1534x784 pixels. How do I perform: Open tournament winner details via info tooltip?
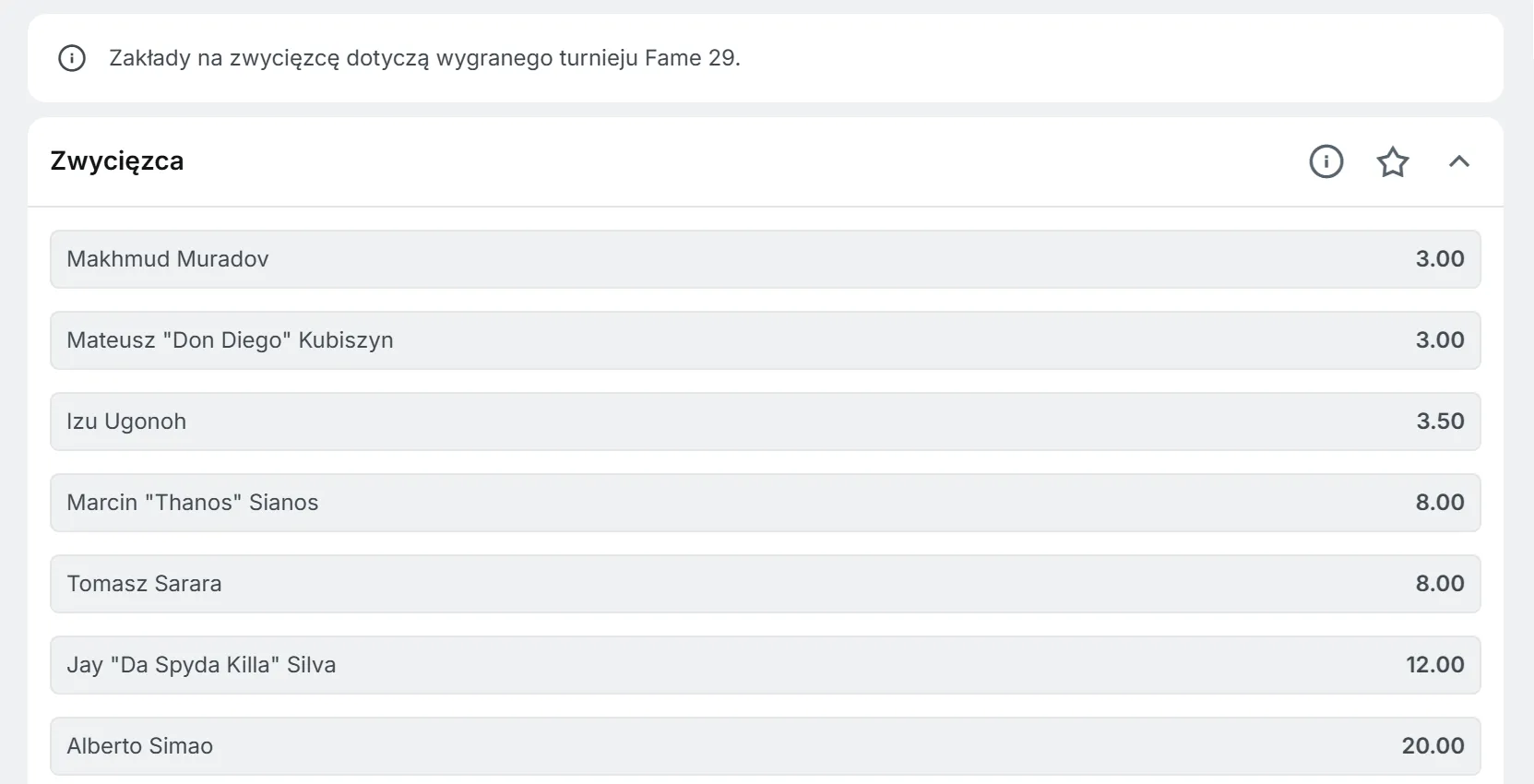click(1326, 161)
